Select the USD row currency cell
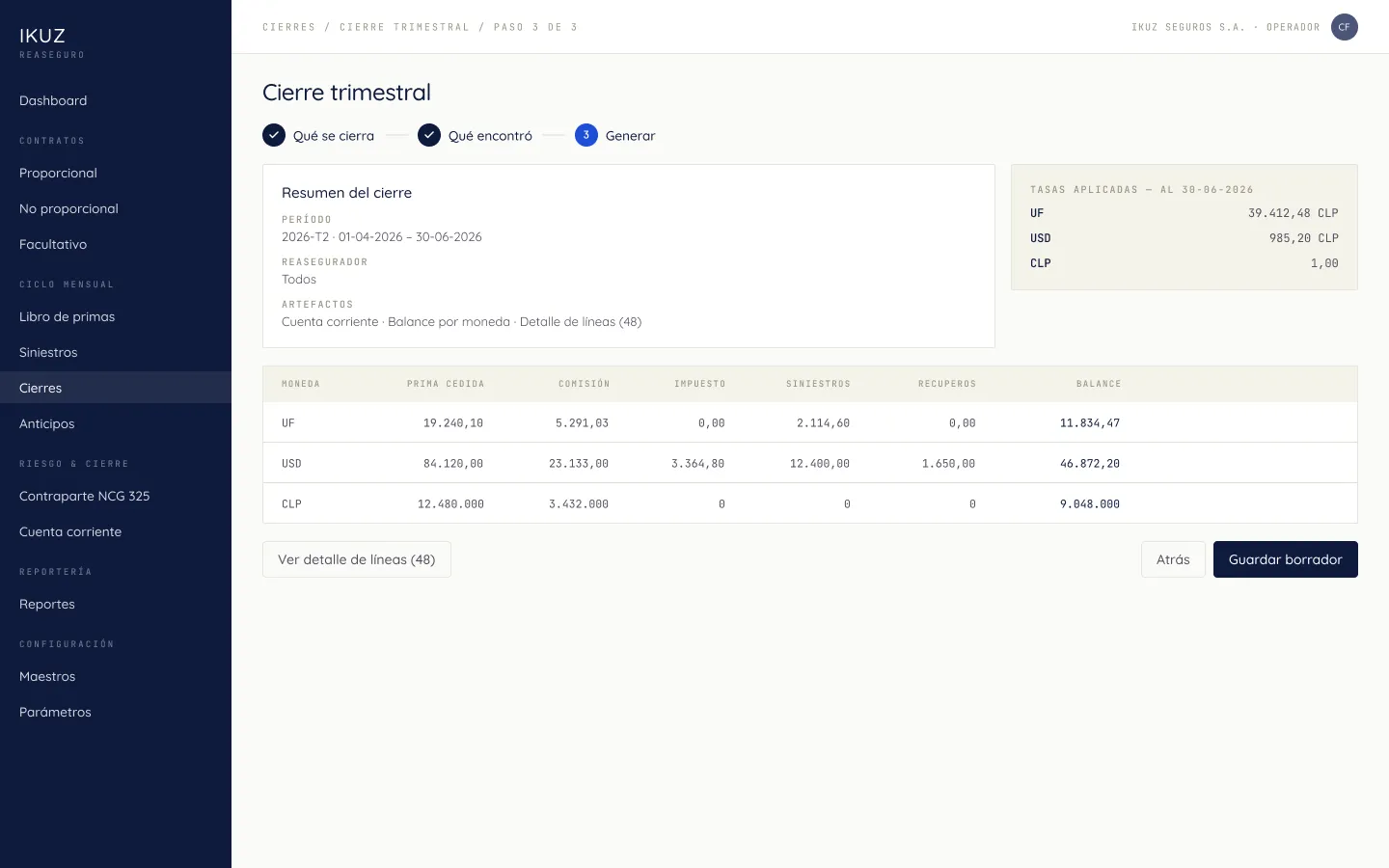Viewport: 1389px width, 868px height. click(291, 464)
